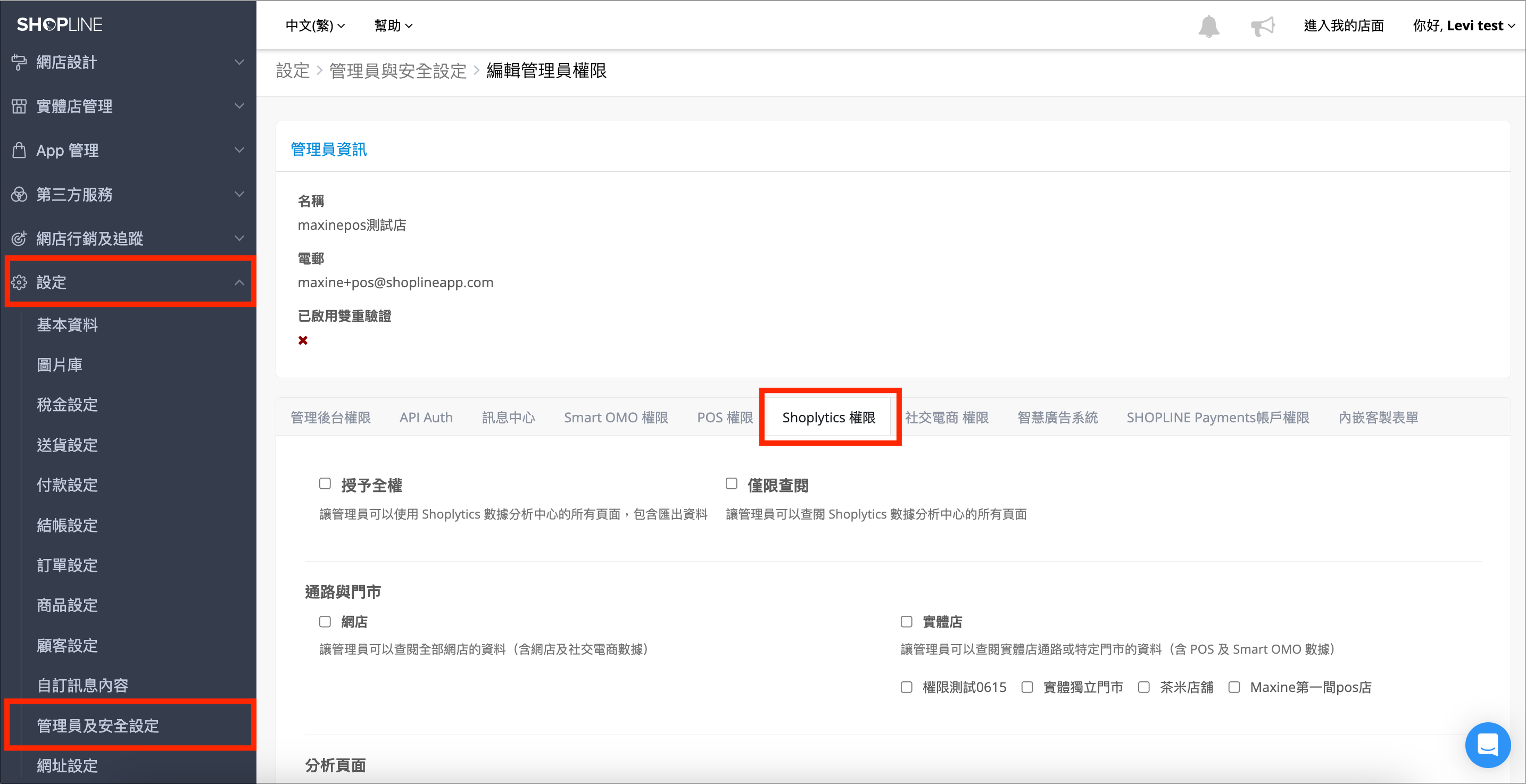Switch to the 社交電商 權限 tab
Image resolution: width=1526 pixels, height=784 pixels.
pyautogui.click(x=947, y=418)
